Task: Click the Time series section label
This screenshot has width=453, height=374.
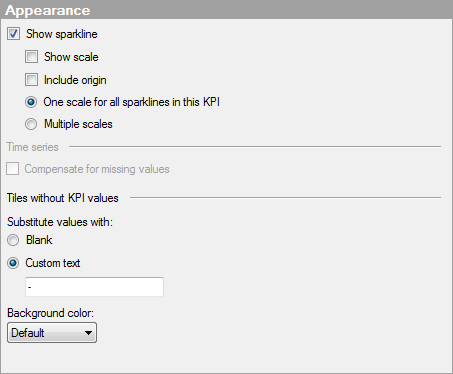Action: [x=33, y=147]
